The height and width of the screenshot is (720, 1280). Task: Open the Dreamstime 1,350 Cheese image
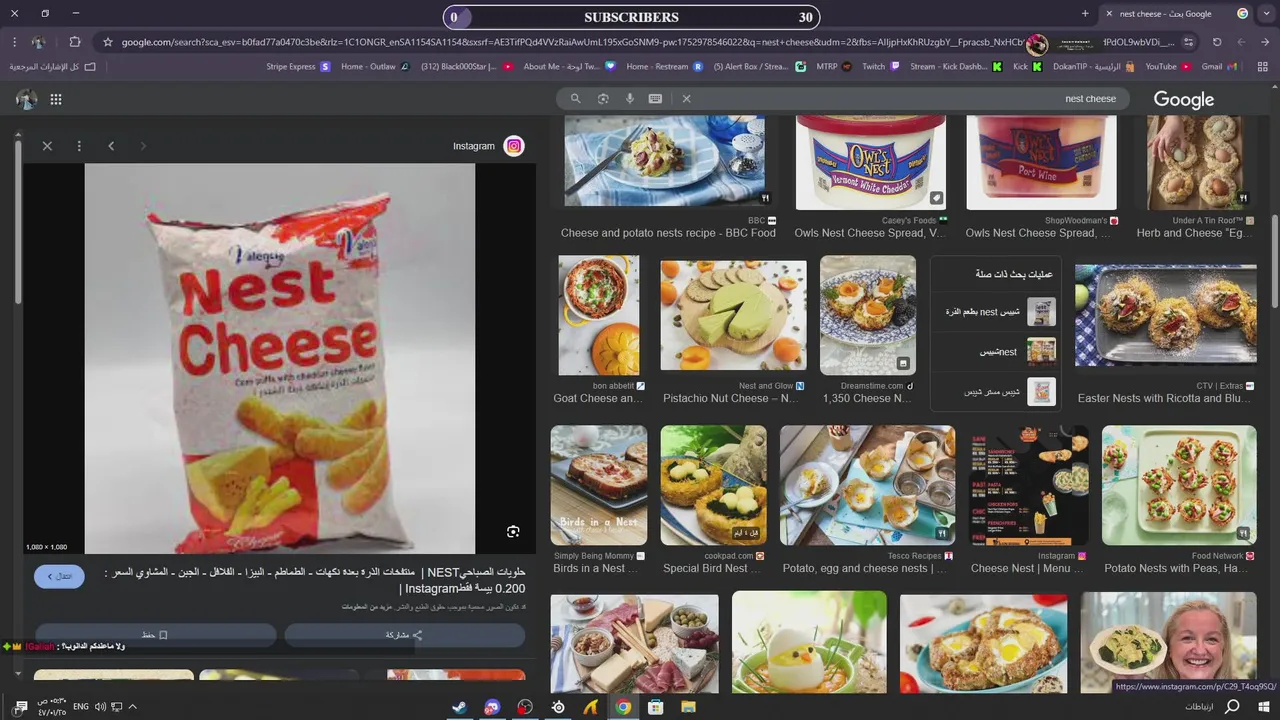[x=868, y=316]
